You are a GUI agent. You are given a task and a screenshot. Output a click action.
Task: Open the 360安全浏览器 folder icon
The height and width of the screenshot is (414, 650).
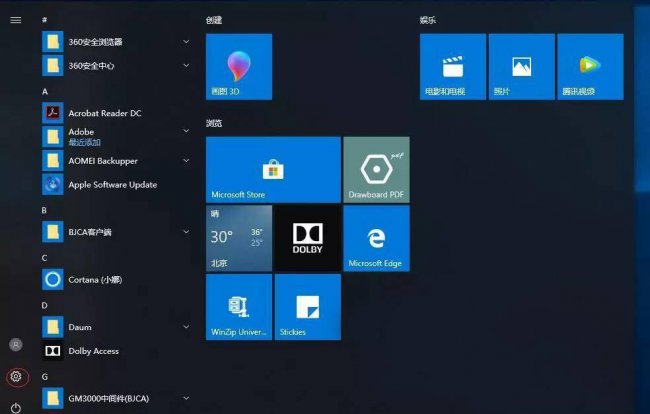pyautogui.click(x=53, y=42)
